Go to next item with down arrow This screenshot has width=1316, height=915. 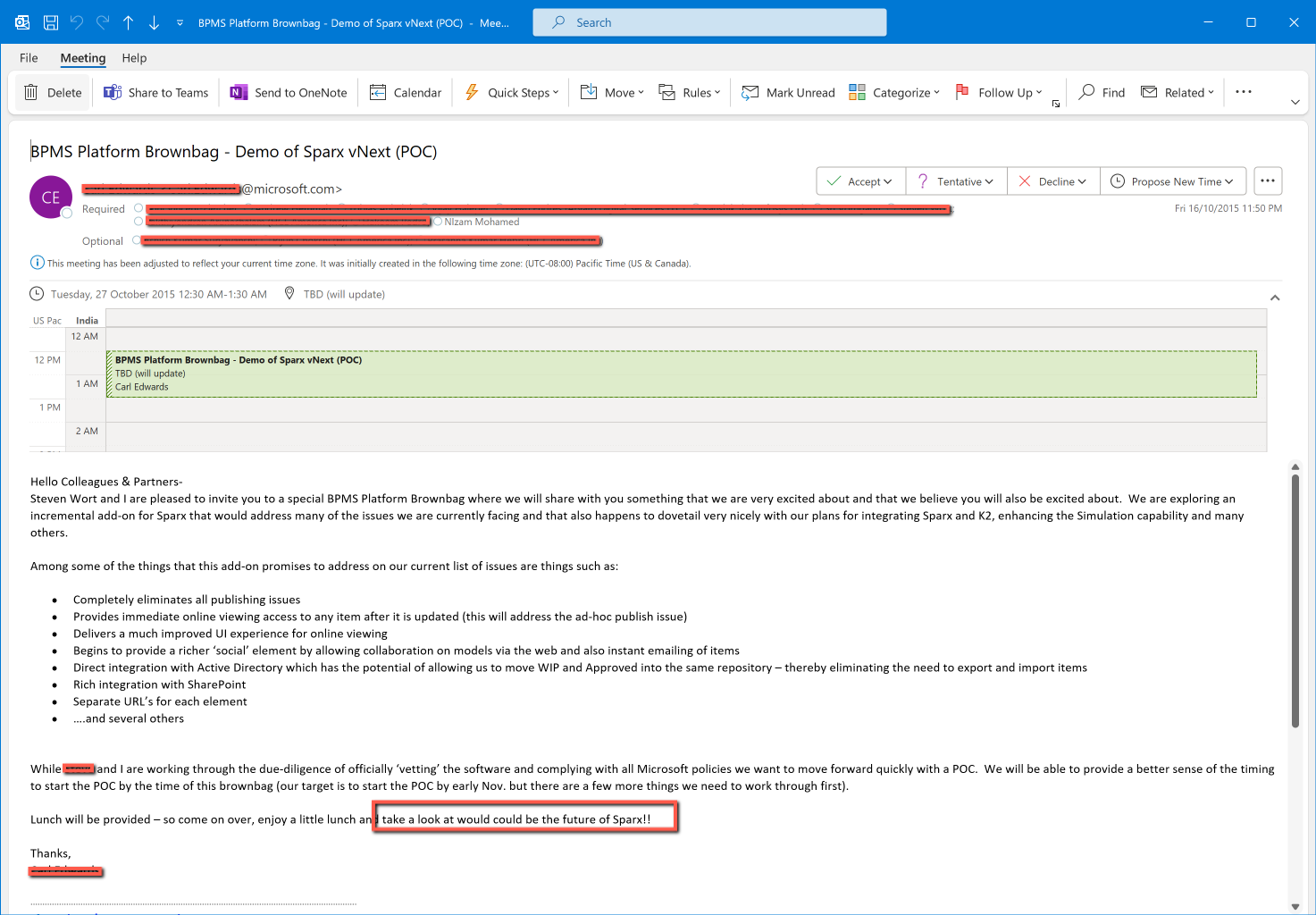pyautogui.click(x=154, y=22)
